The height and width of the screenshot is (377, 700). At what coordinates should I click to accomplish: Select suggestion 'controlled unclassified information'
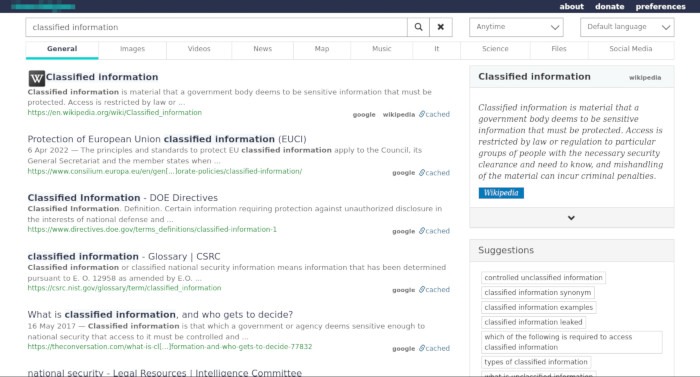pos(543,278)
